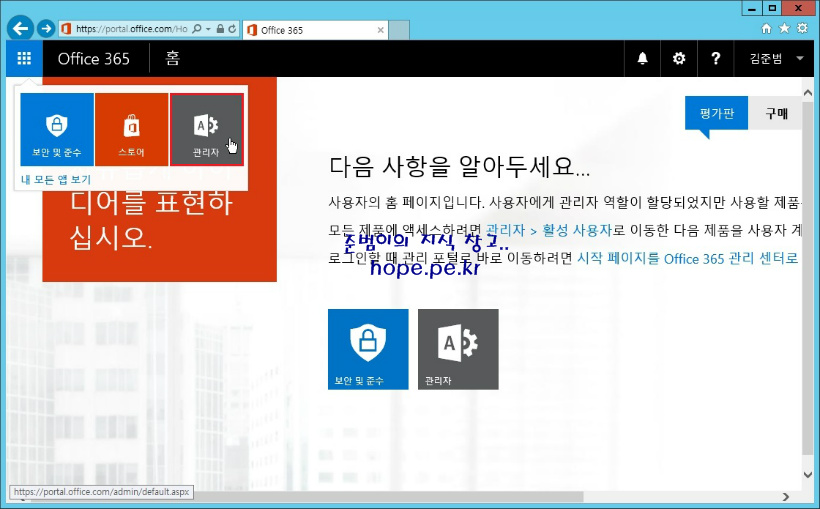This screenshot has height=509, width=820.
Task: Click vertical scrollbar down arrow
Action: pyautogui.click(x=807, y=475)
